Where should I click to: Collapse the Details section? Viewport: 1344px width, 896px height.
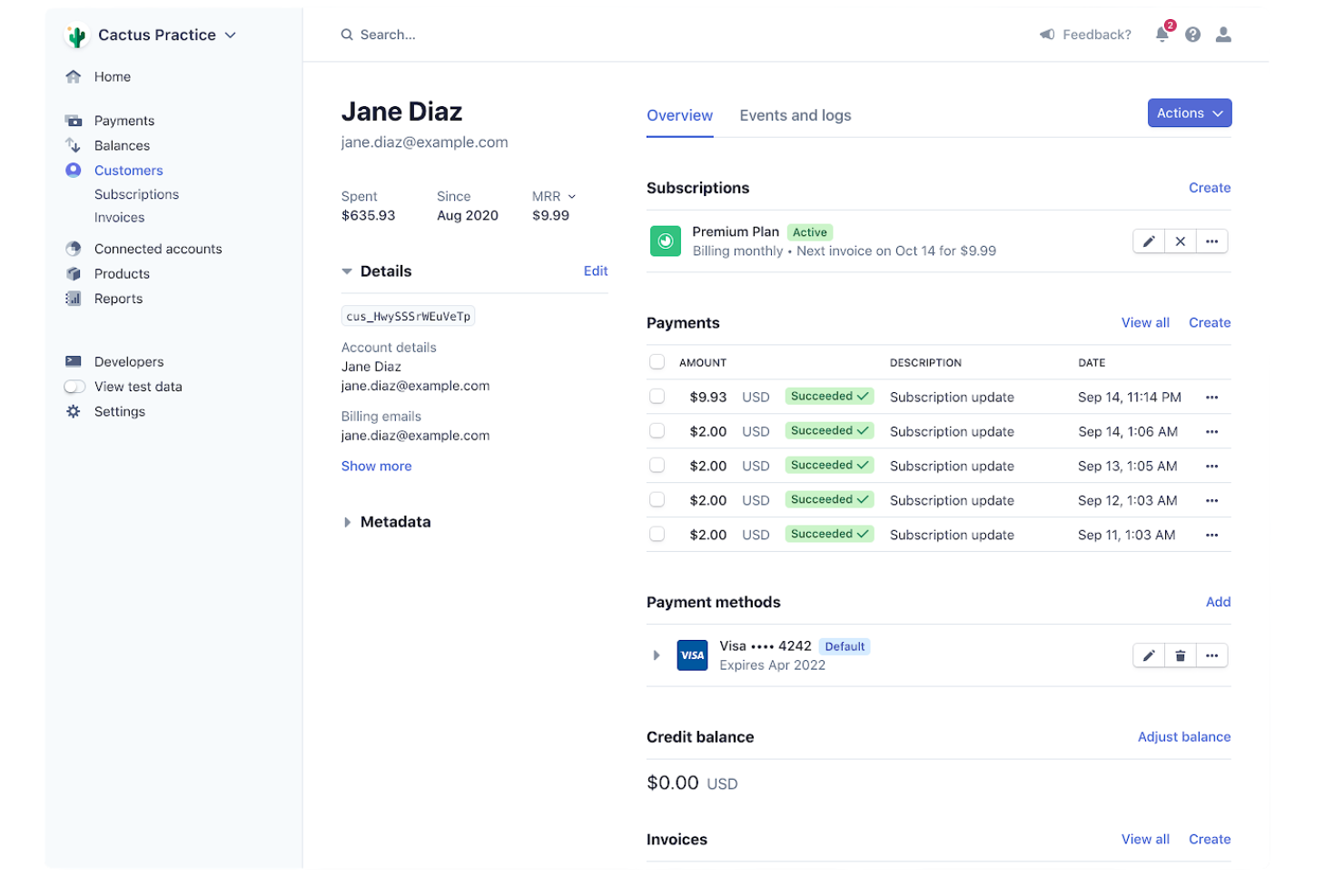click(346, 271)
